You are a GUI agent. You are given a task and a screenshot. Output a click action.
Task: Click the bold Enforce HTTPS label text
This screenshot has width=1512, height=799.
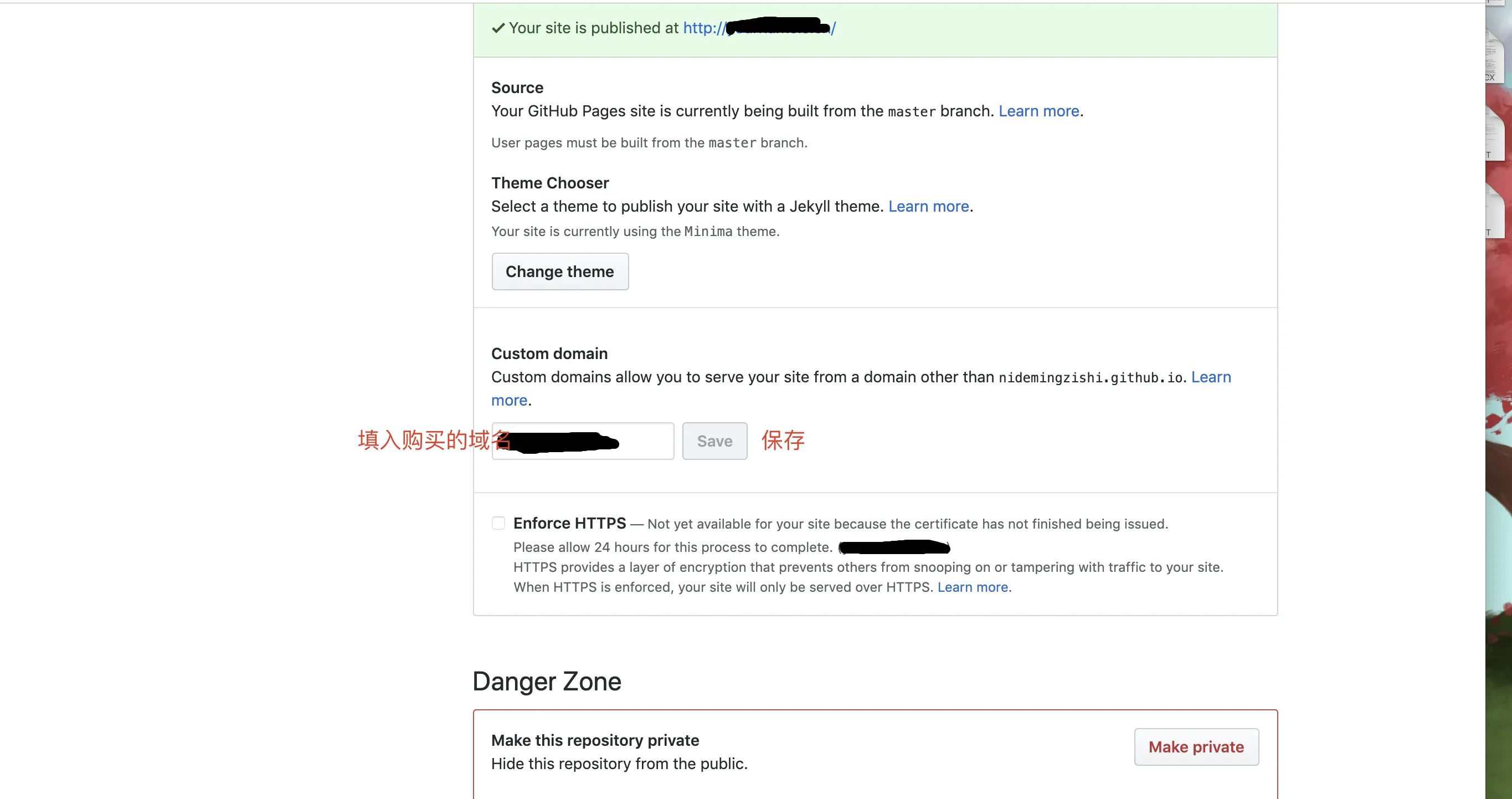(569, 523)
